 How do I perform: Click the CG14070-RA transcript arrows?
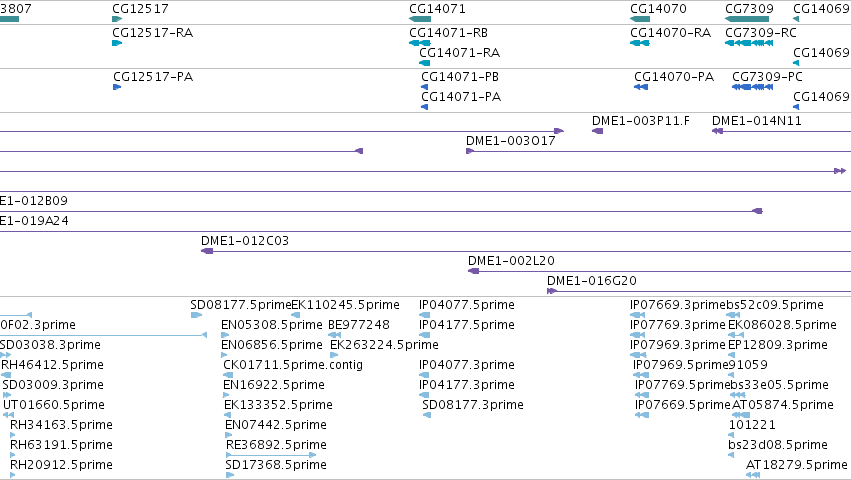tap(640, 43)
